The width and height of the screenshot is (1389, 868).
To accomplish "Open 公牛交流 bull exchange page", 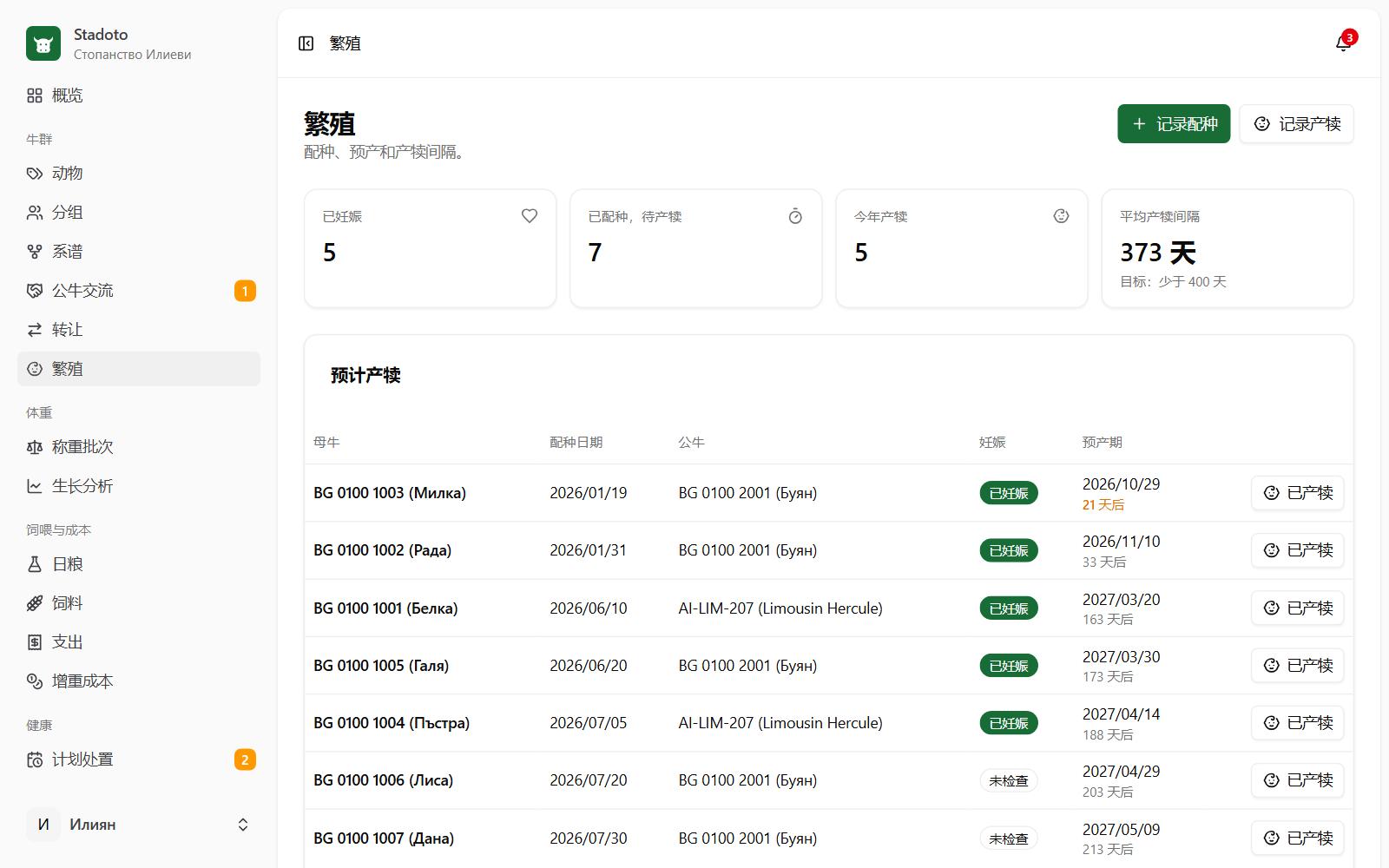I will (x=139, y=291).
